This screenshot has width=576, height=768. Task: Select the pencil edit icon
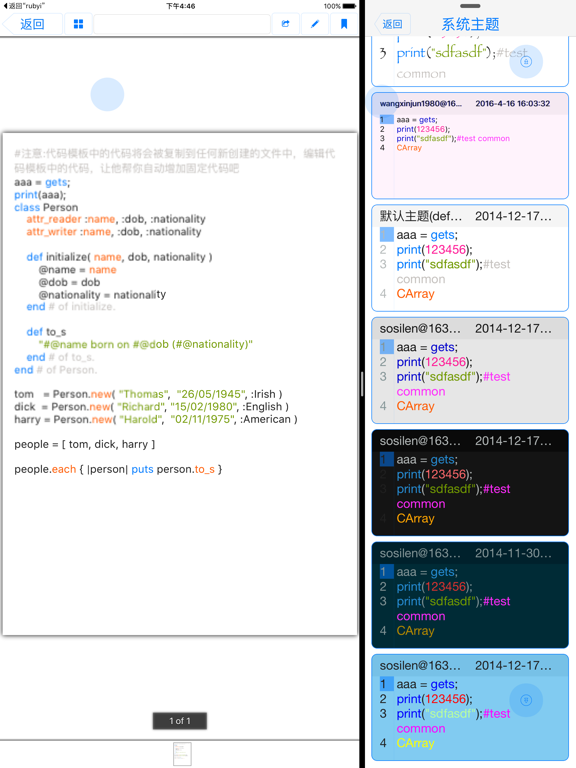pos(315,24)
